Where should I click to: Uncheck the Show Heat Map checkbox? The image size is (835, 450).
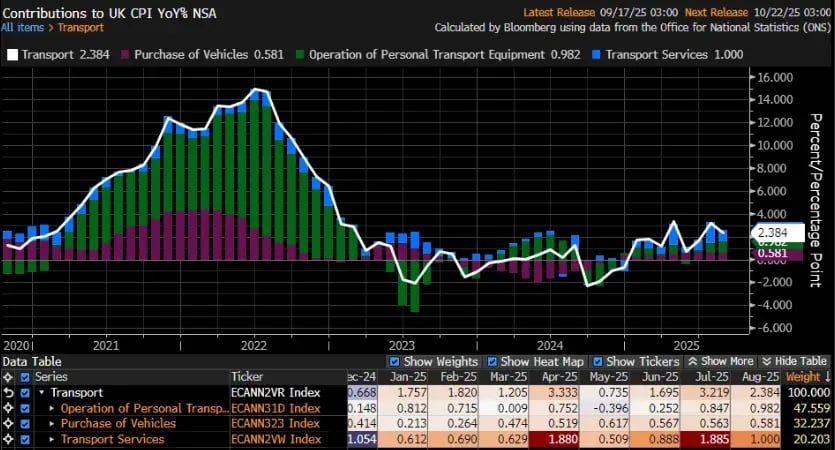click(491, 361)
